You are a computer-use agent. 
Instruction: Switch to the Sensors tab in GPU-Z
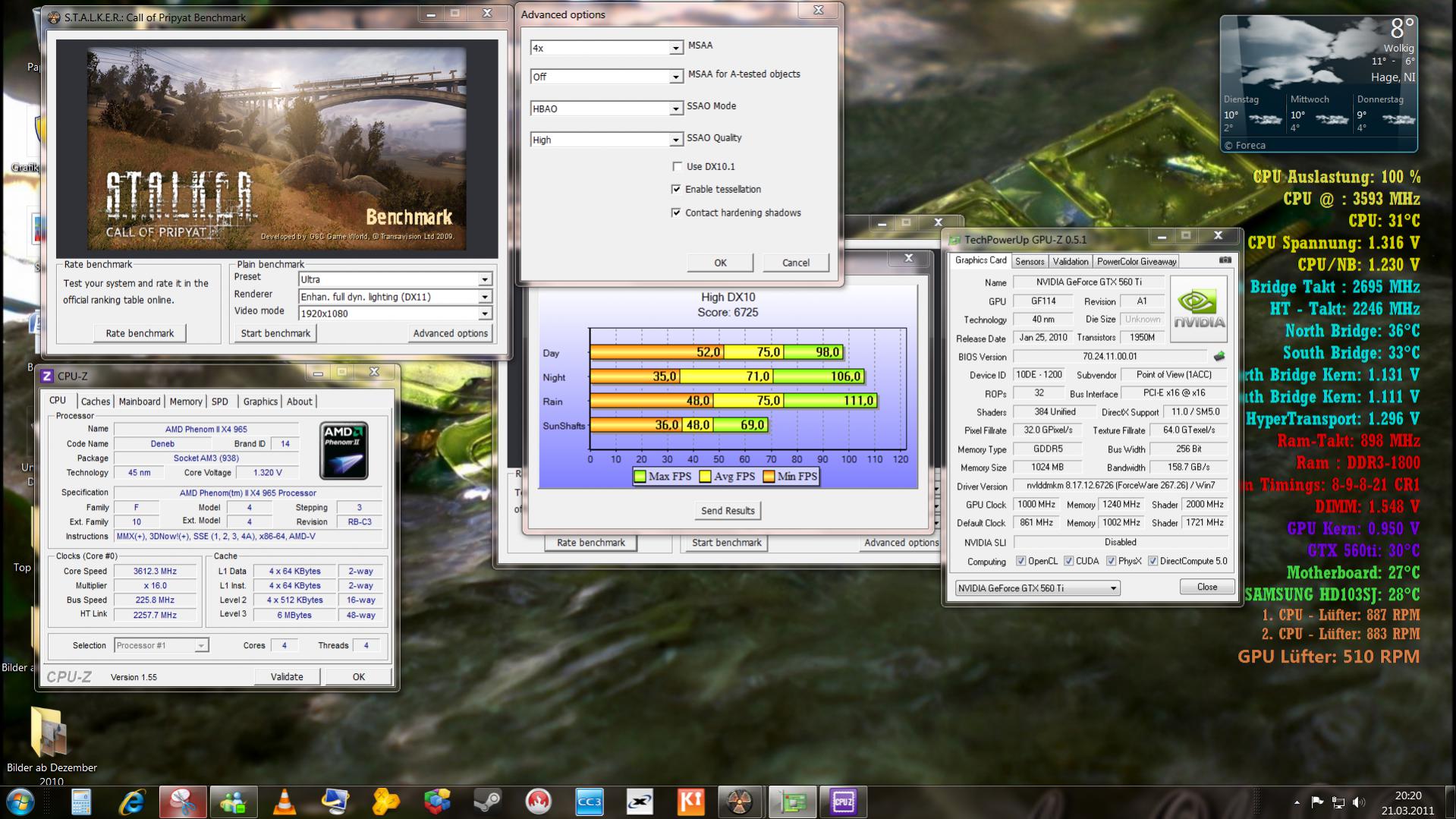click(1030, 261)
